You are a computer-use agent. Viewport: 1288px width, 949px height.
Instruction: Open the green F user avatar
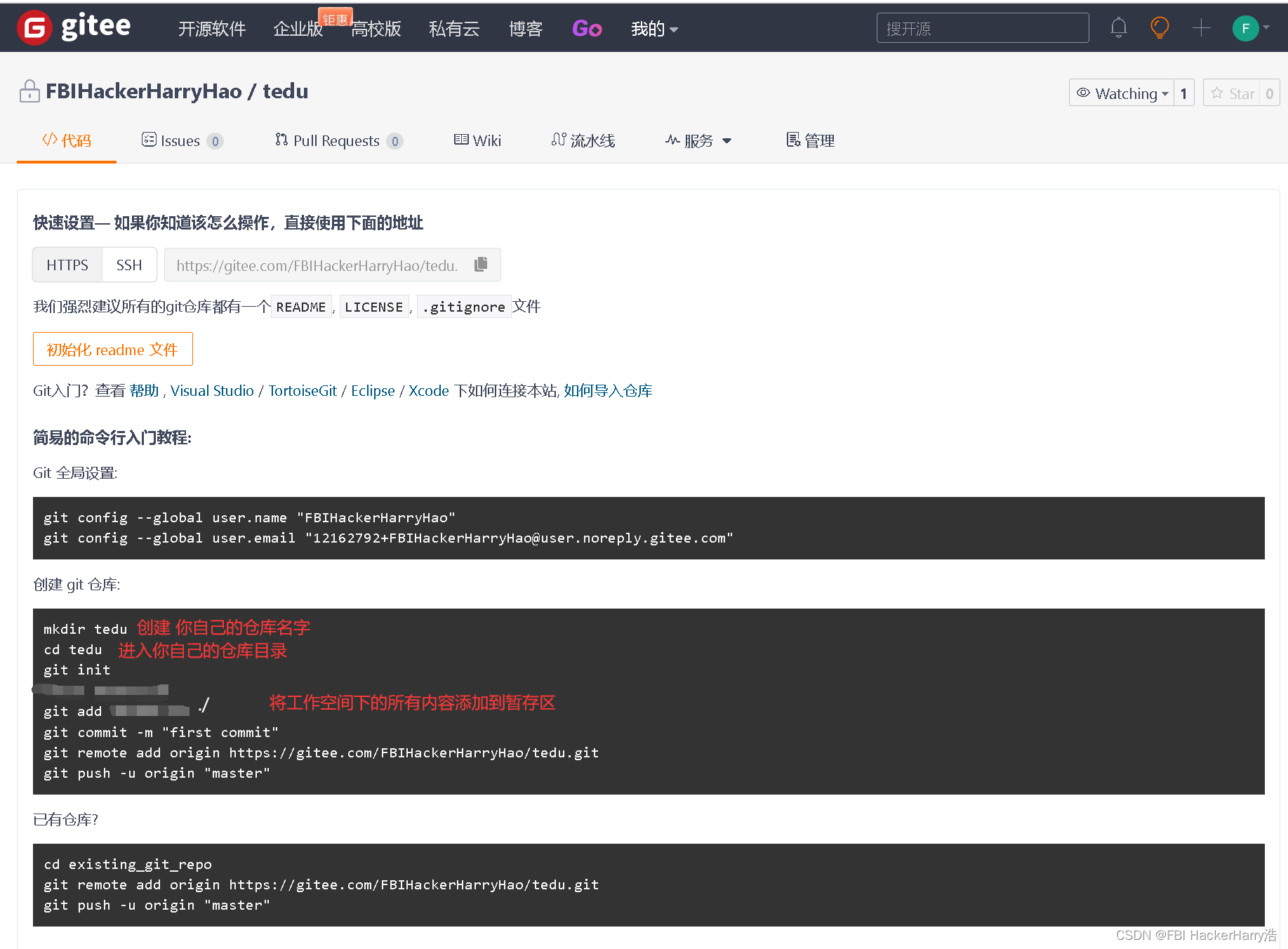tap(1245, 28)
